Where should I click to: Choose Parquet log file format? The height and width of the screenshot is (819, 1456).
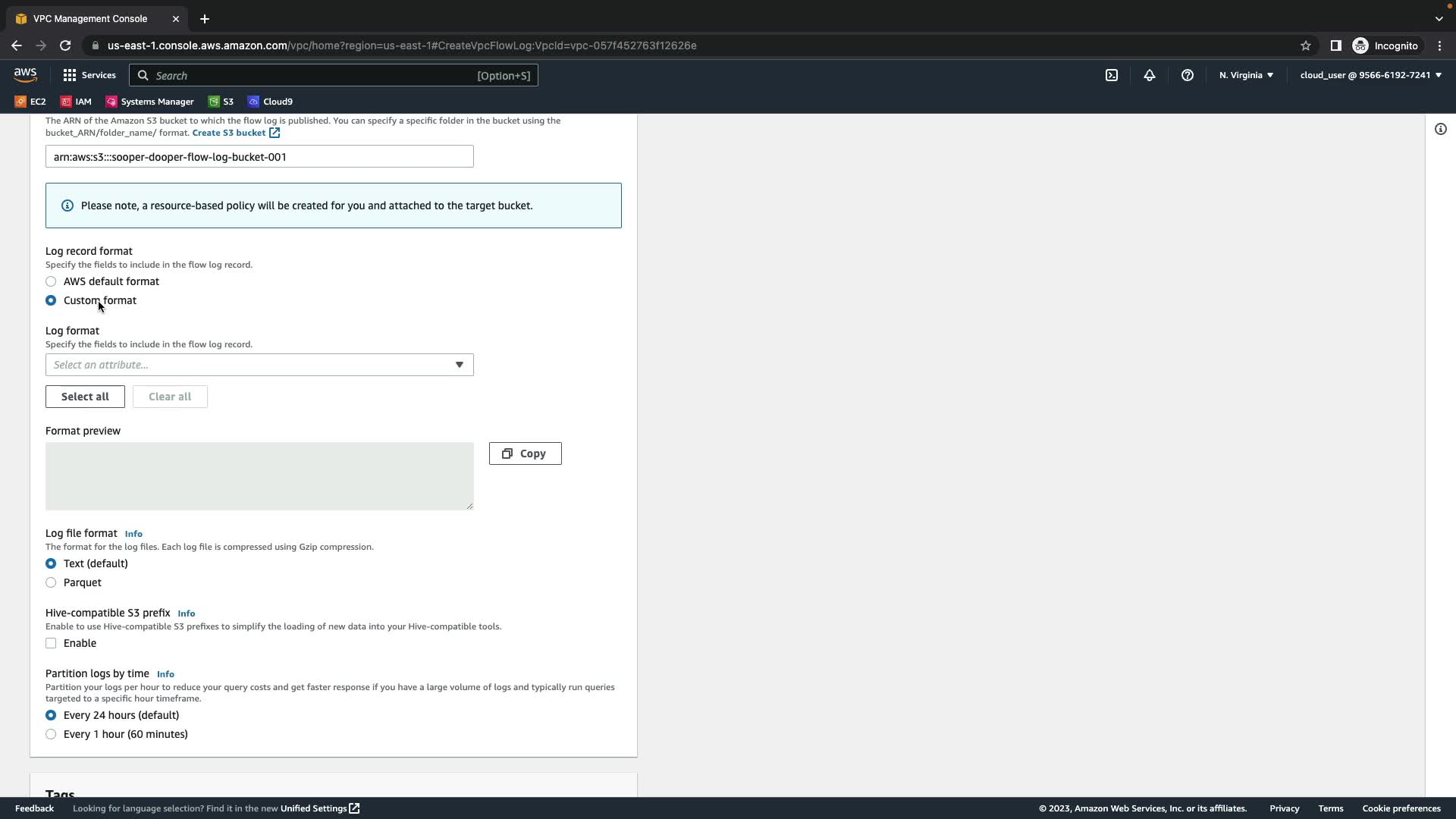(51, 582)
